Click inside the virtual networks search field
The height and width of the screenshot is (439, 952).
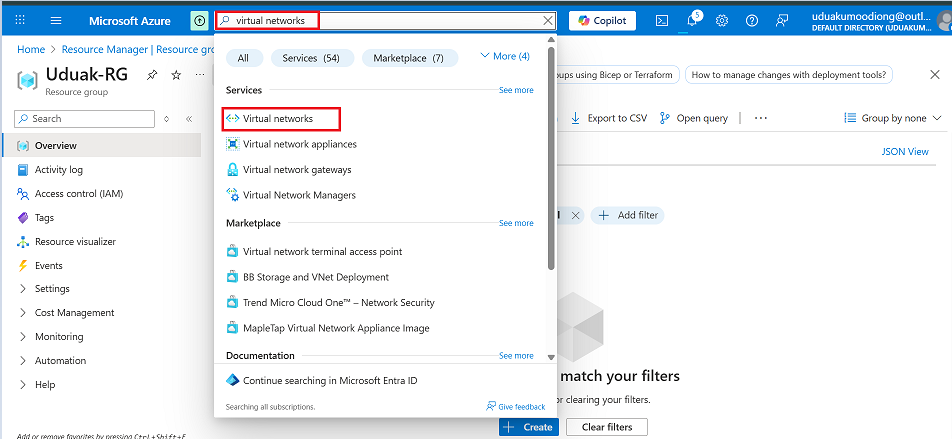386,21
